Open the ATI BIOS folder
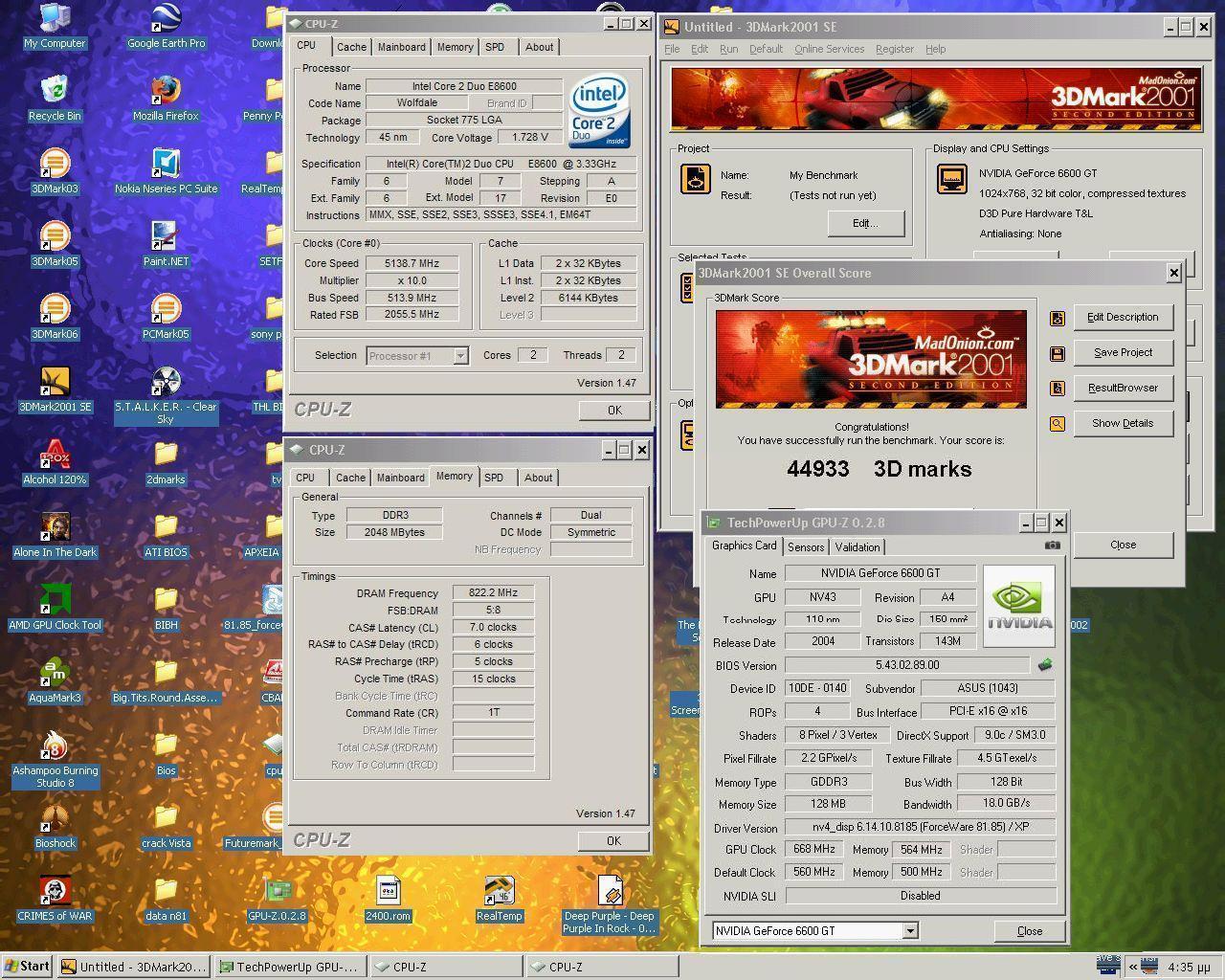Screen dimensions: 1225x980 pyautogui.click(x=166, y=535)
